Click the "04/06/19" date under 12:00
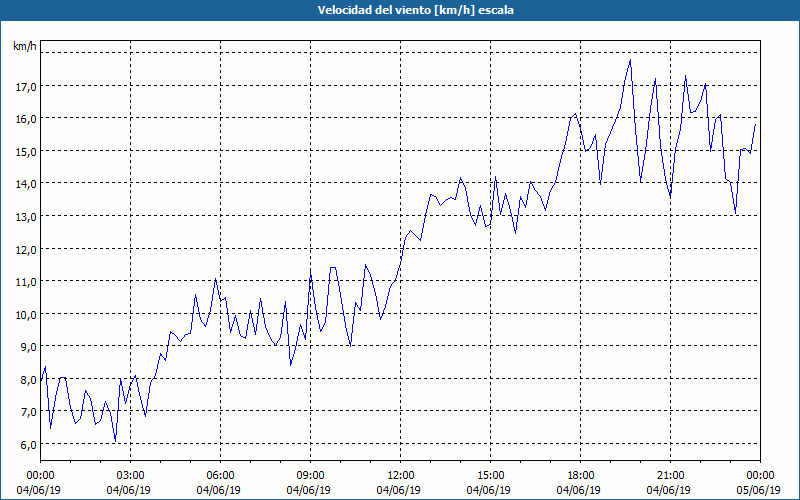This screenshot has width=800, height=500. pos(398,490)
